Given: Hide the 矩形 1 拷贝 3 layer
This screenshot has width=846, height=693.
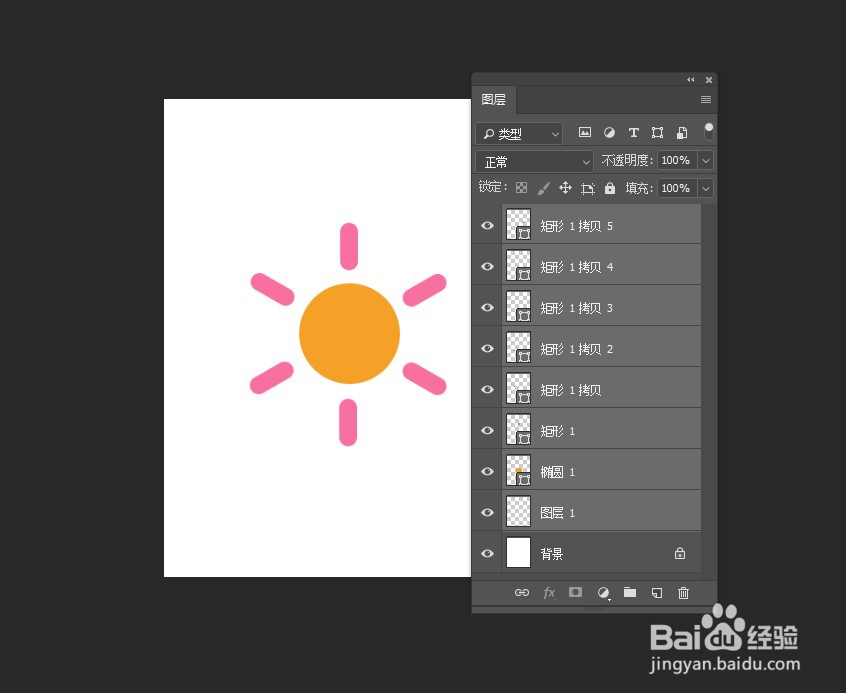Looking at the screenshot, I should 487,307.
